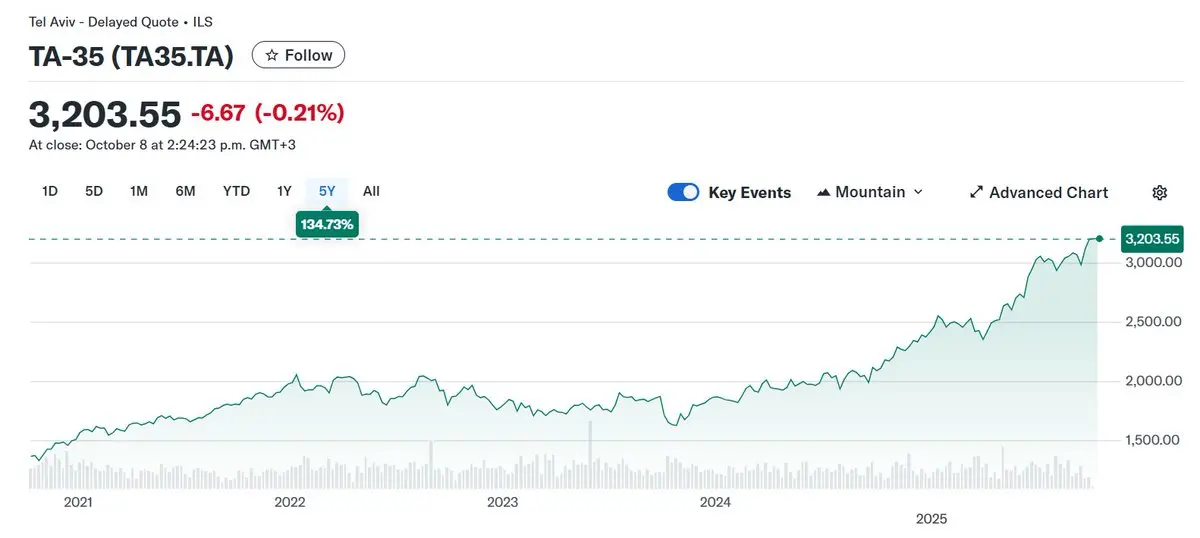Click the current price marker dot
1200x538 pixels.
[x=1099, y=238]
